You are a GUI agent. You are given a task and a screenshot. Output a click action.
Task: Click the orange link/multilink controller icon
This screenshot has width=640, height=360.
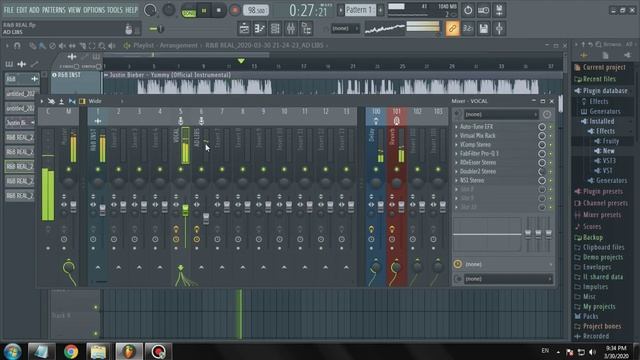(452, 29)
